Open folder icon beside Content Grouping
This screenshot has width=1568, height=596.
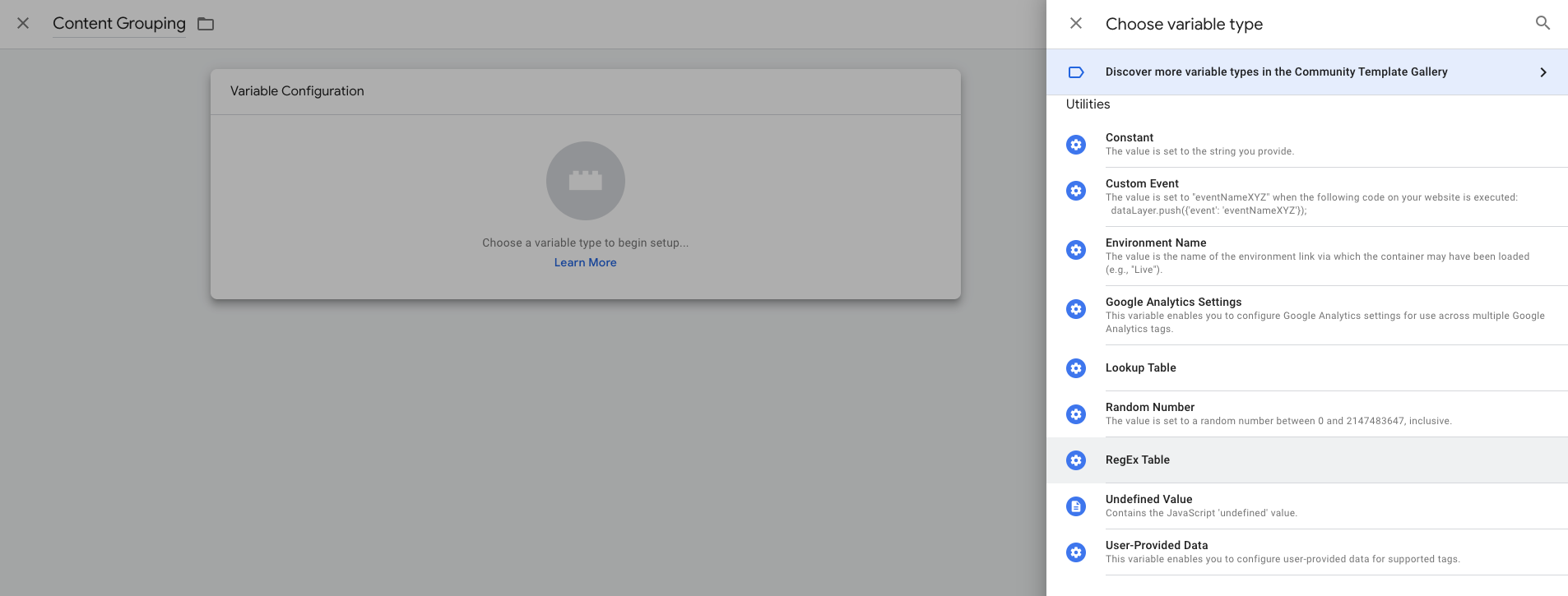[x=206, y=24]
